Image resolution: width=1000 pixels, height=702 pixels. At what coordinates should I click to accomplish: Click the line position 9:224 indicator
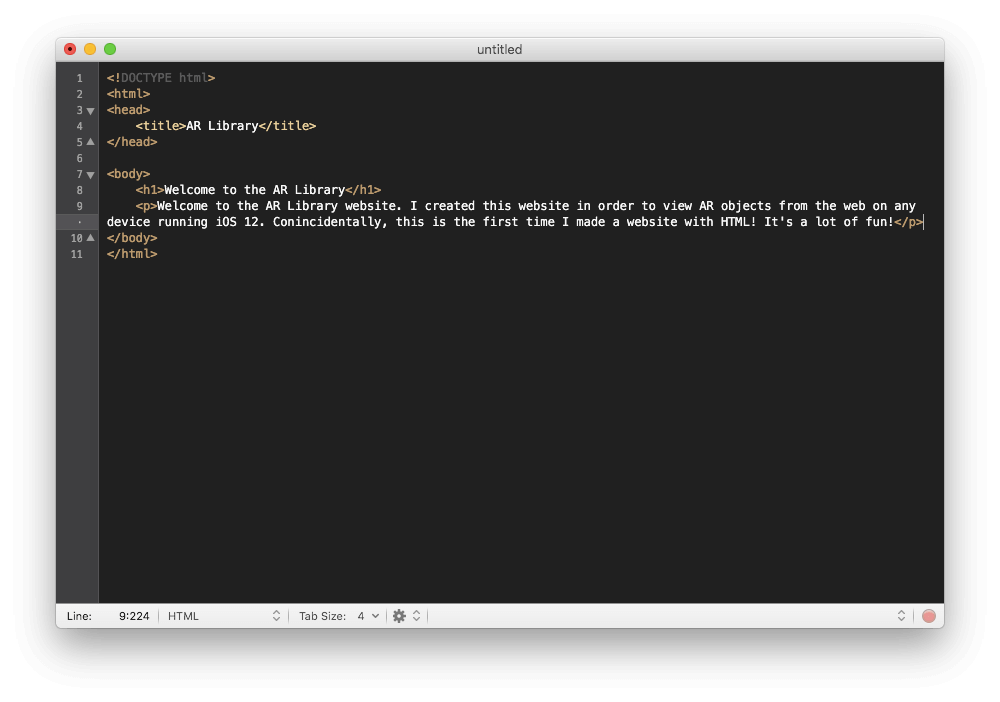pyautogui.click(x=134, y=616)
